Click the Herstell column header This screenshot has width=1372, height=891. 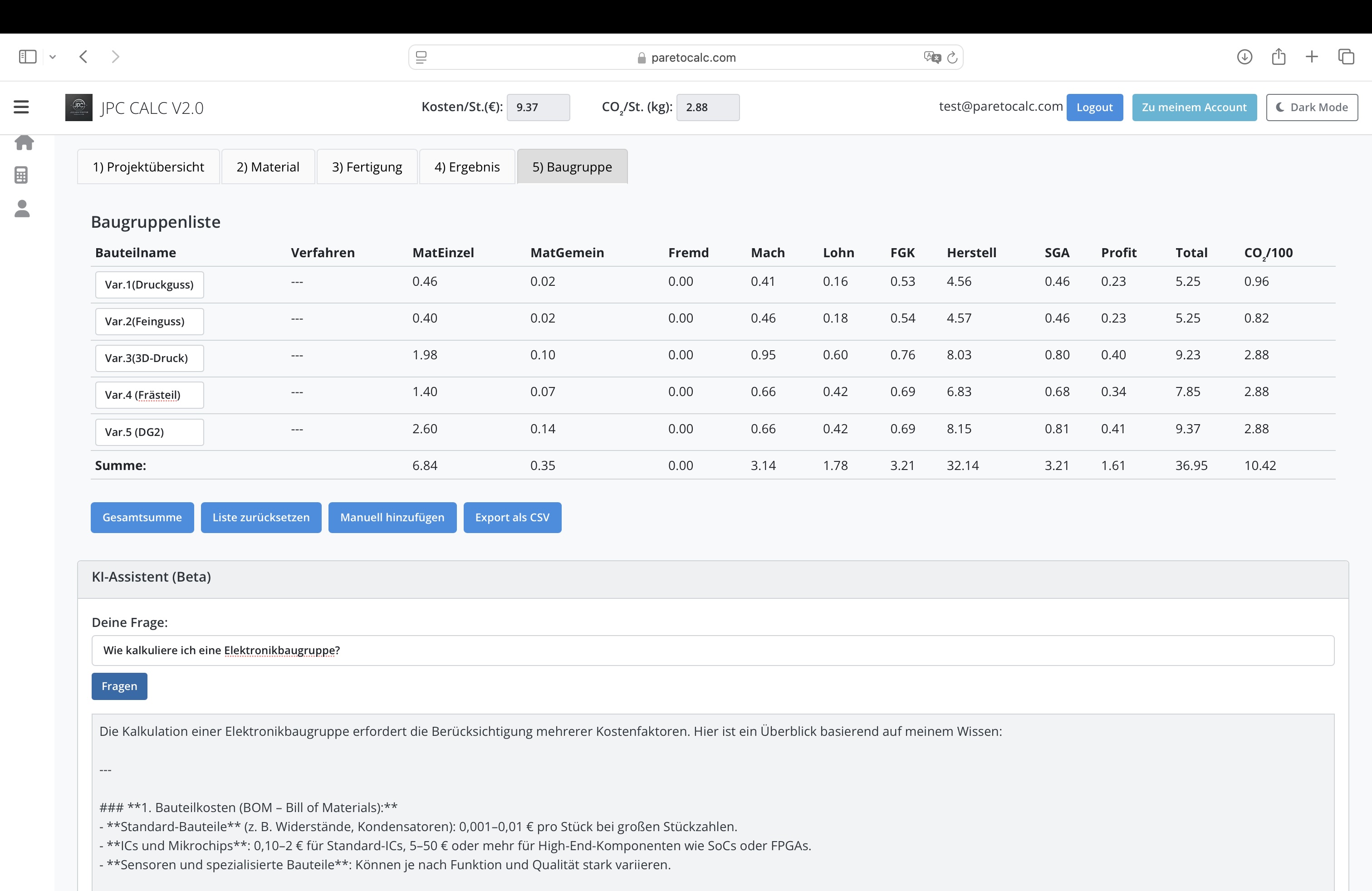pyautogui.click(x=971, y=252)
